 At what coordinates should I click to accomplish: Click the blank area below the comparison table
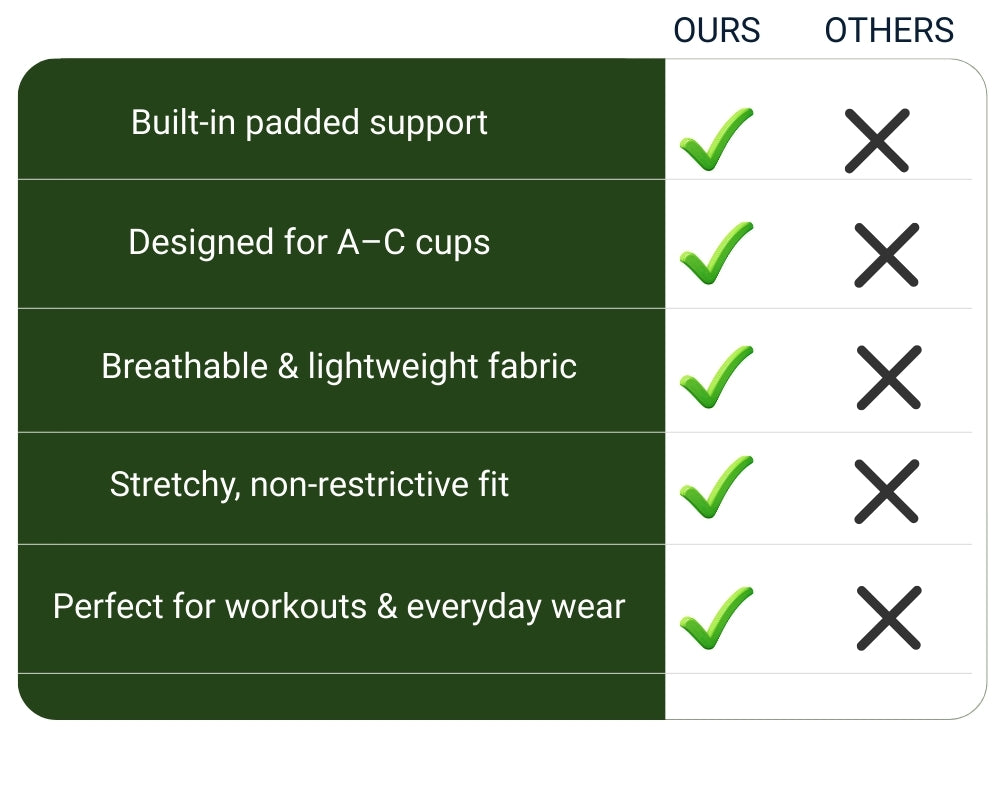click(500, 760)
